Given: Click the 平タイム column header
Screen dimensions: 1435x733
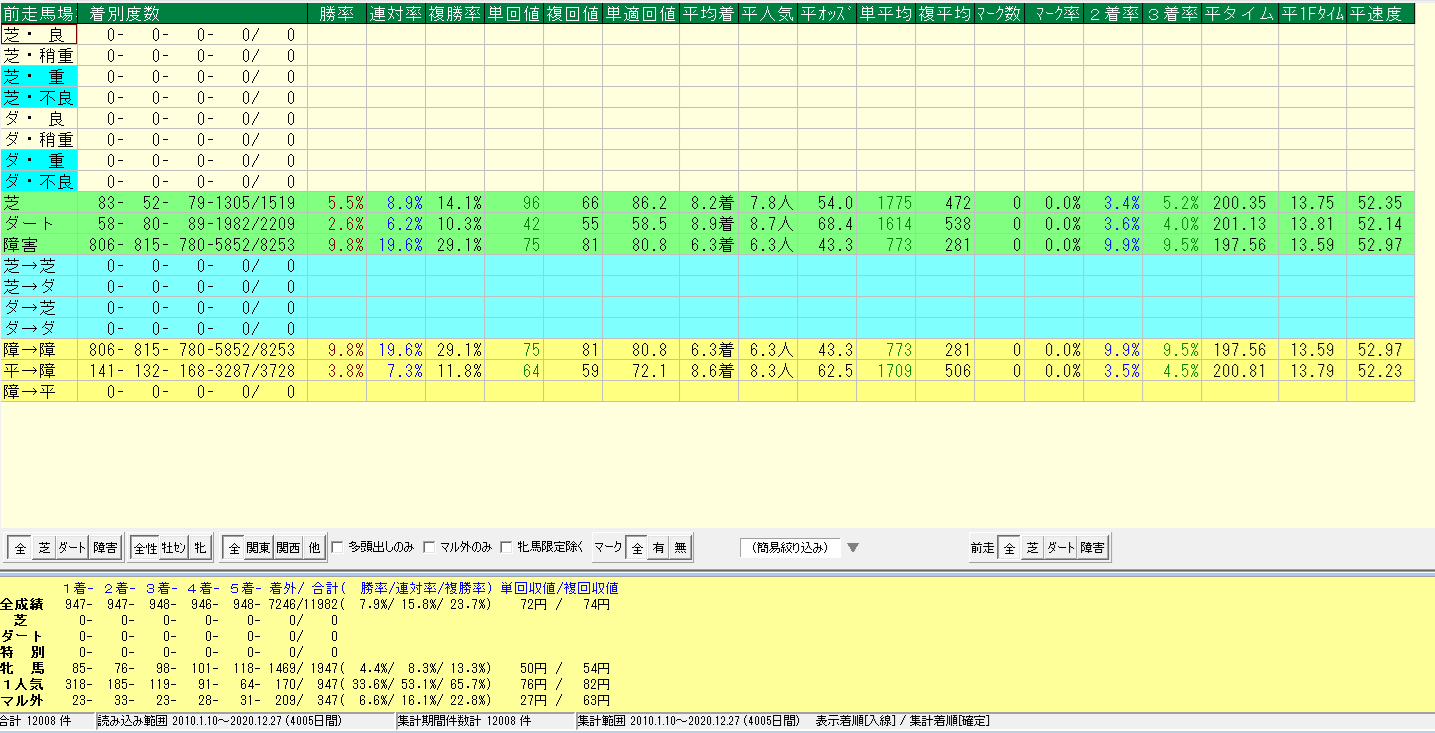Looking at the screenshot, I should (x=1240, y=14).
